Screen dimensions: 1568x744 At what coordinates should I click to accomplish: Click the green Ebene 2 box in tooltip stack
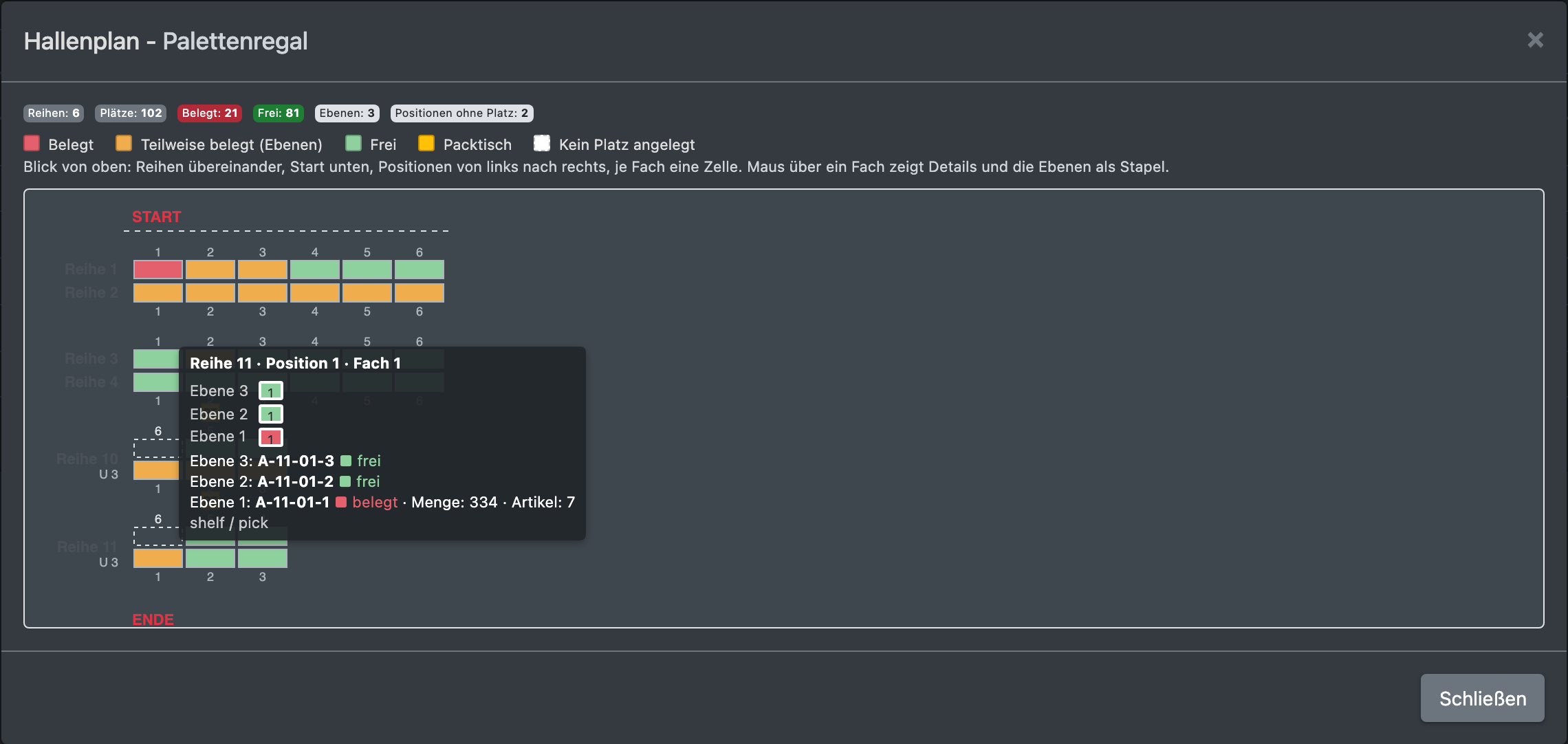pyautogui.click(x=271, y=414)
